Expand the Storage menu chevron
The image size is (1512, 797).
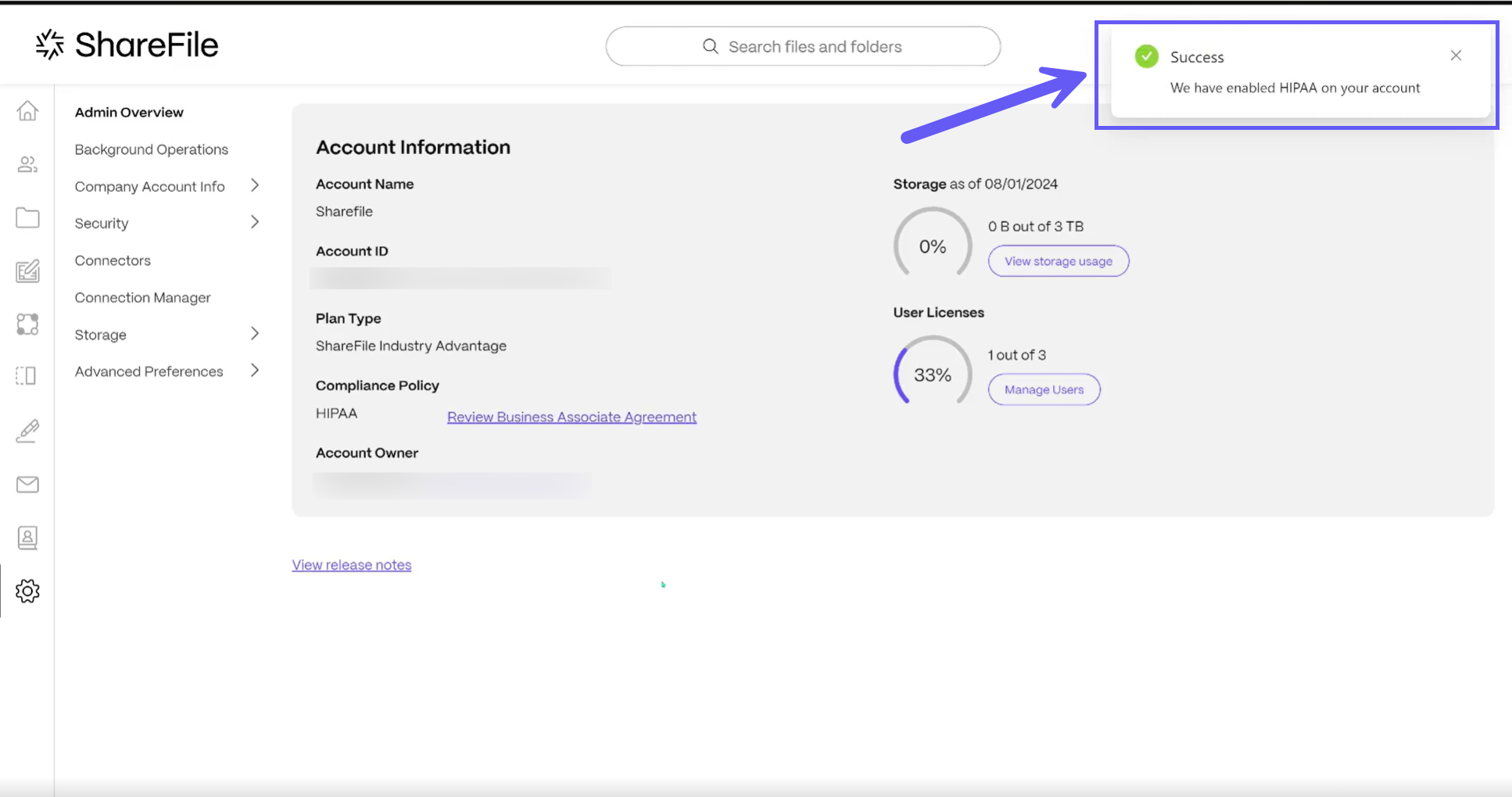[255, 333]
